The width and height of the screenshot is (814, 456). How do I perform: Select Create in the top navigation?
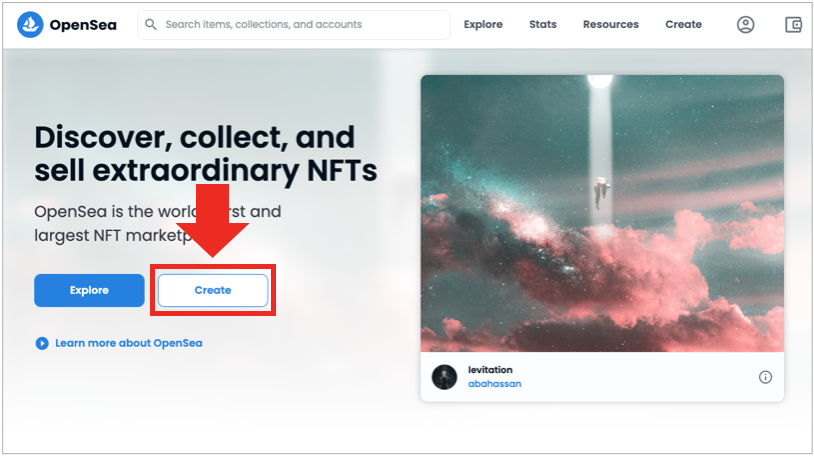683,24
